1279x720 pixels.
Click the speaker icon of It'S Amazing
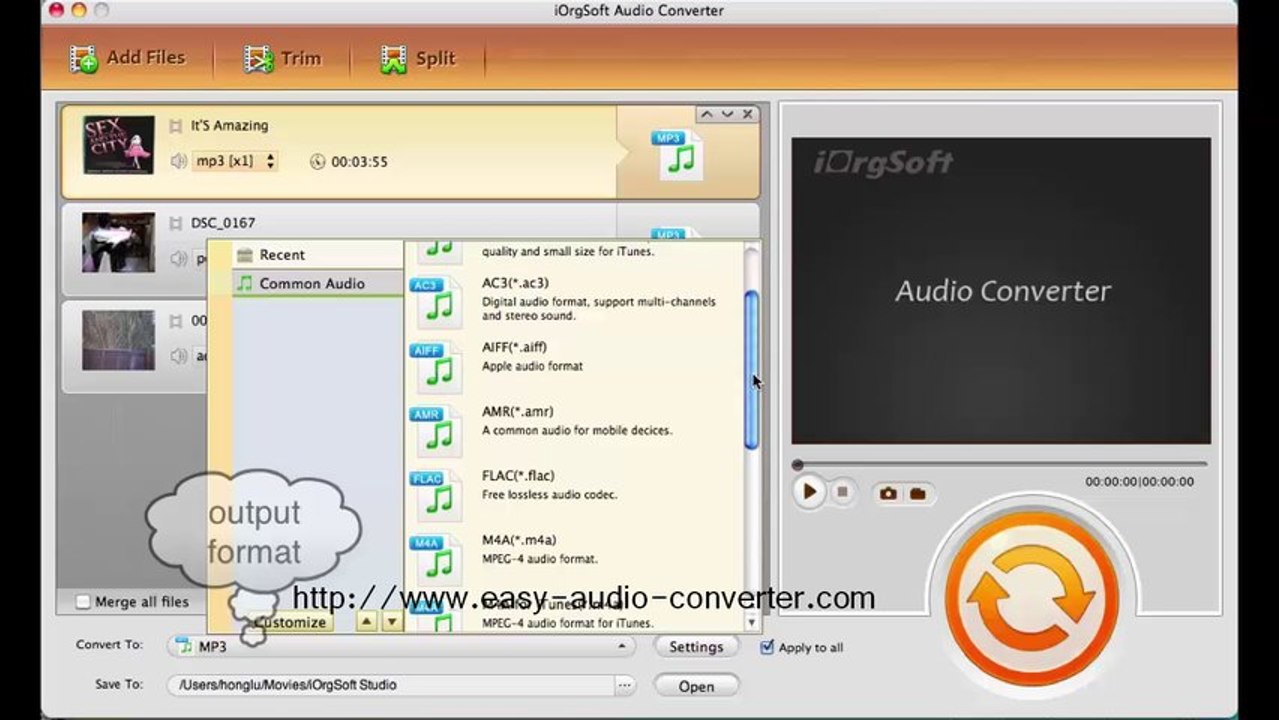click(x=178, y=161)
